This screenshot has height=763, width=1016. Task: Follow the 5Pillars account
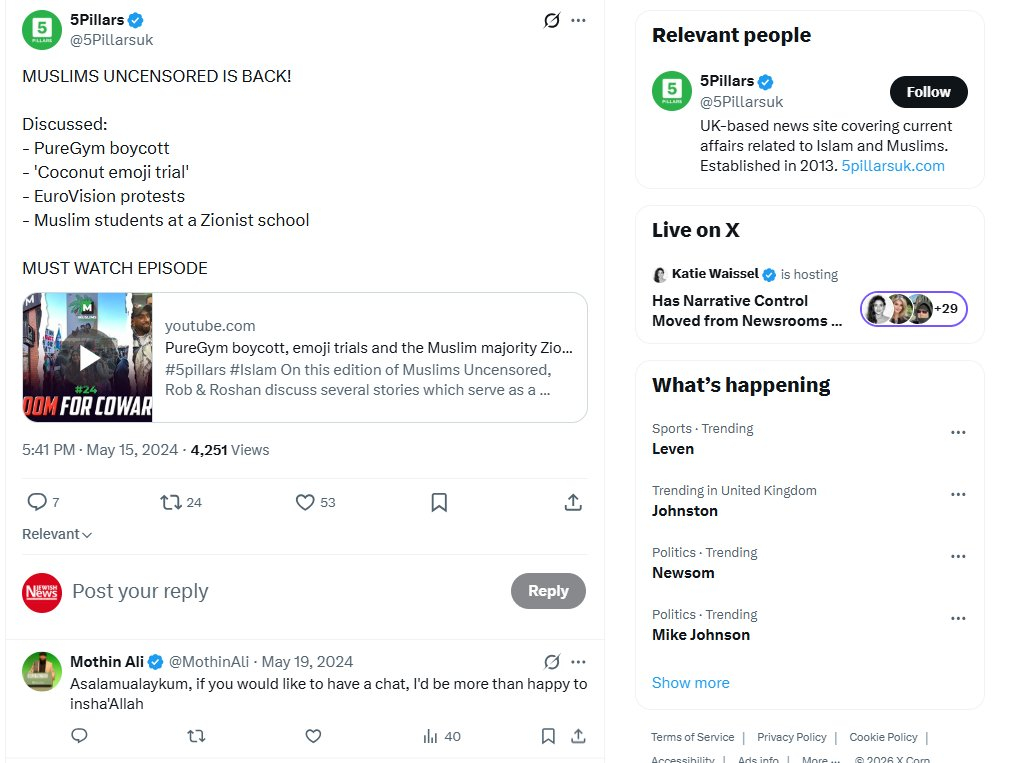[928, 92]
